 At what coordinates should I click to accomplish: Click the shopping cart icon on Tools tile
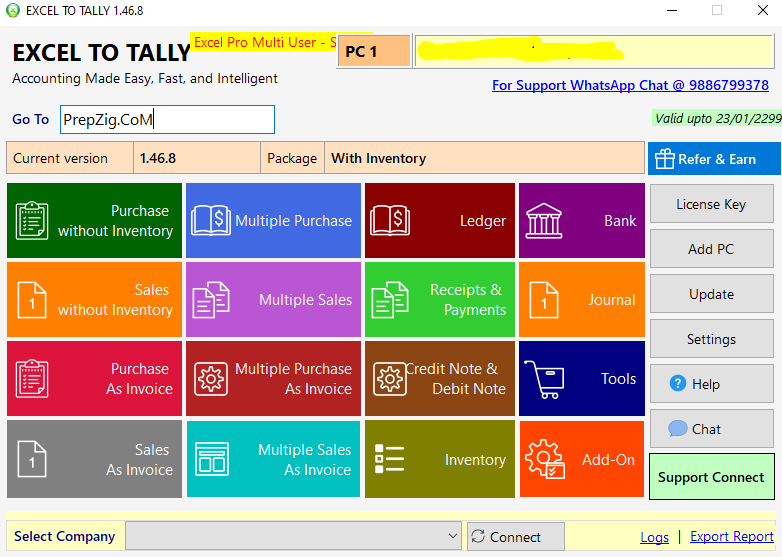[544, 379]
